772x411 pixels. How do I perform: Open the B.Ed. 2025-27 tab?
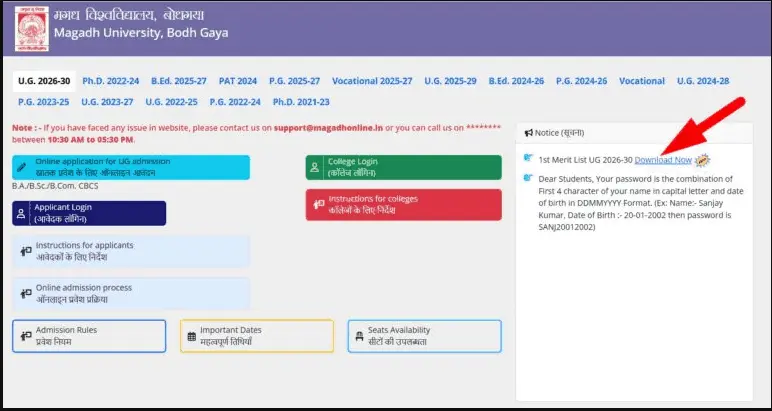coord(179,81)
